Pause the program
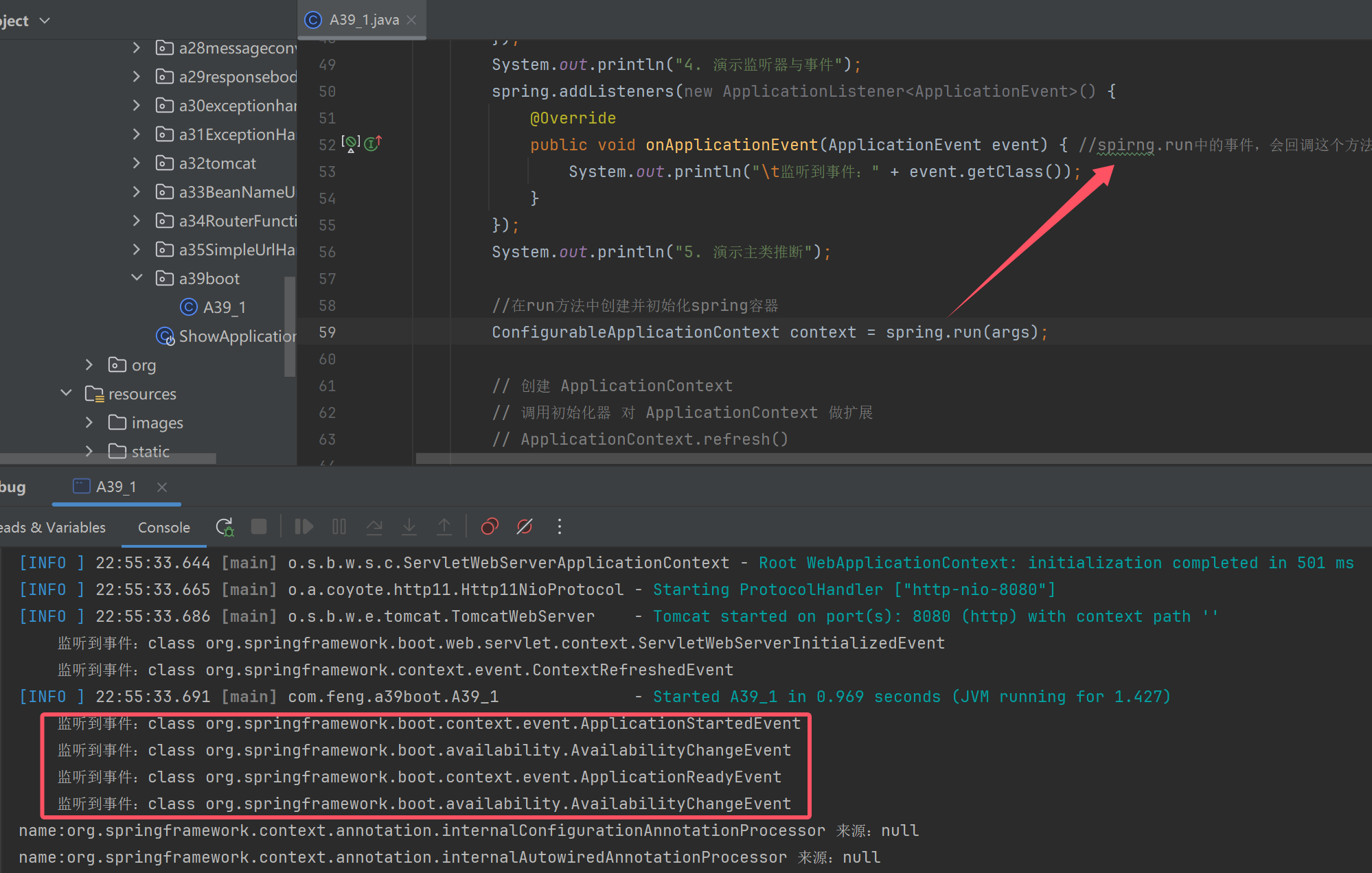 (x=339, y=526)
